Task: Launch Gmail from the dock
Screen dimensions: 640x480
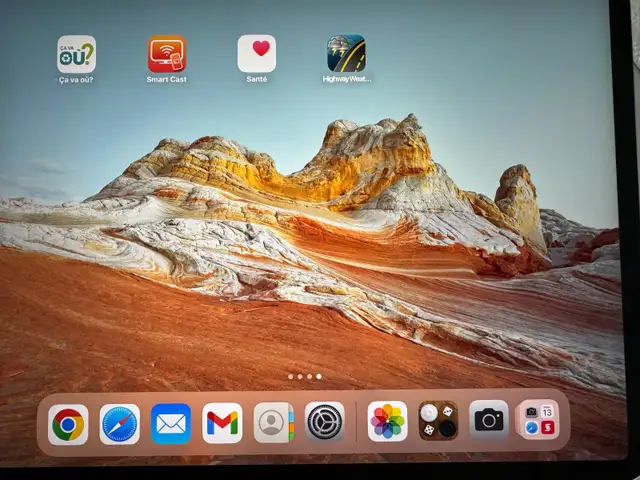Action: [222, 423]
